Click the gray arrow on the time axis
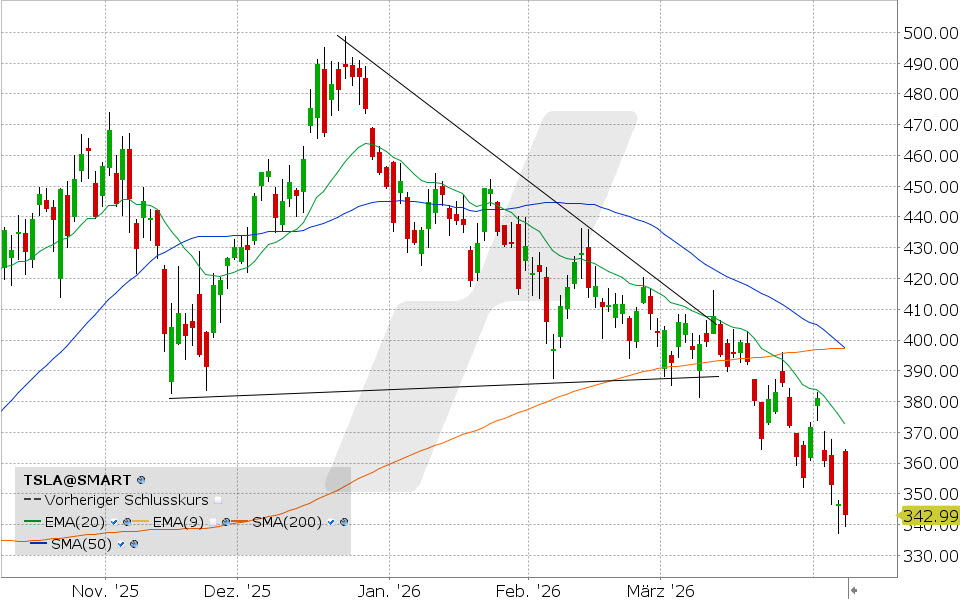 (x=853, y=590)
